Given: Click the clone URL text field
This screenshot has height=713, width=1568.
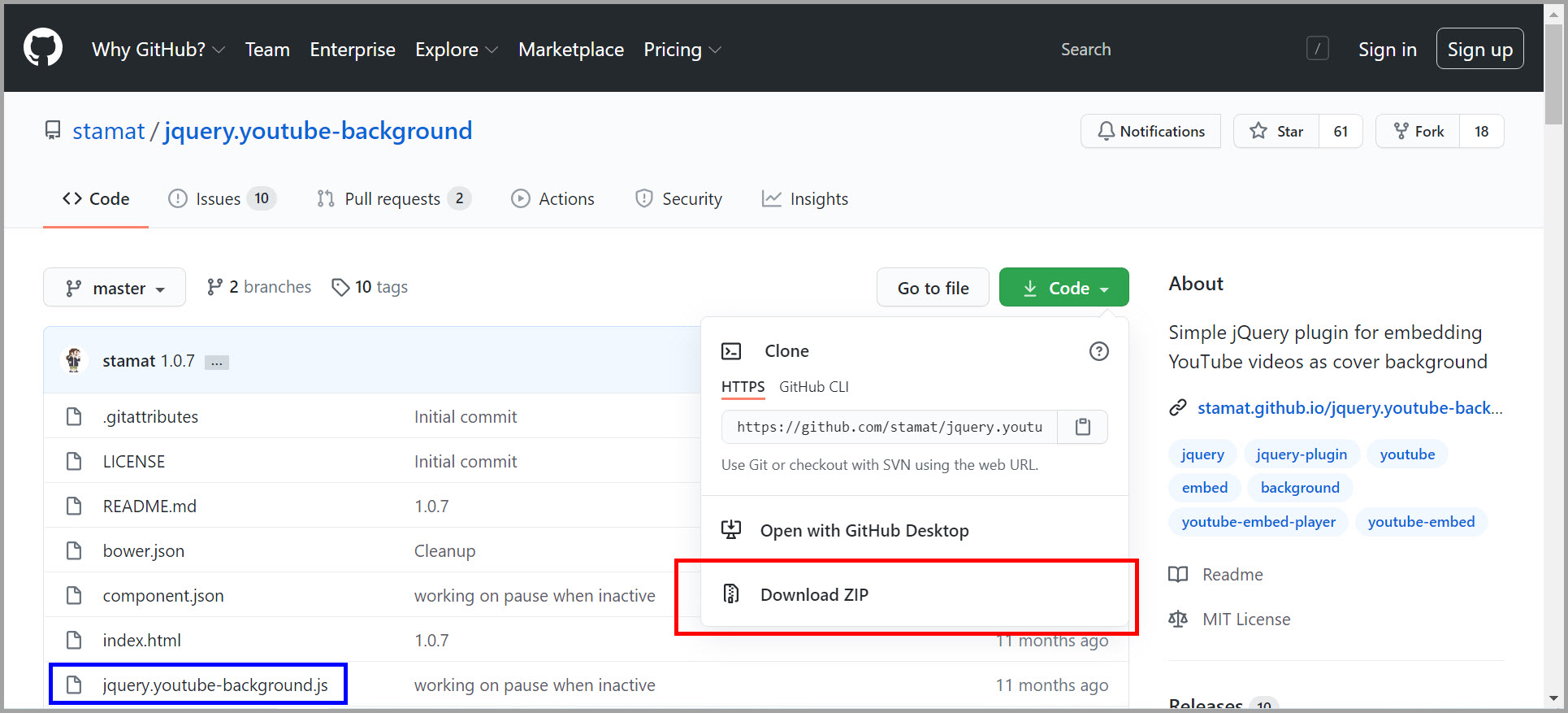Looking at the screenshot, I should click(889, 427).
